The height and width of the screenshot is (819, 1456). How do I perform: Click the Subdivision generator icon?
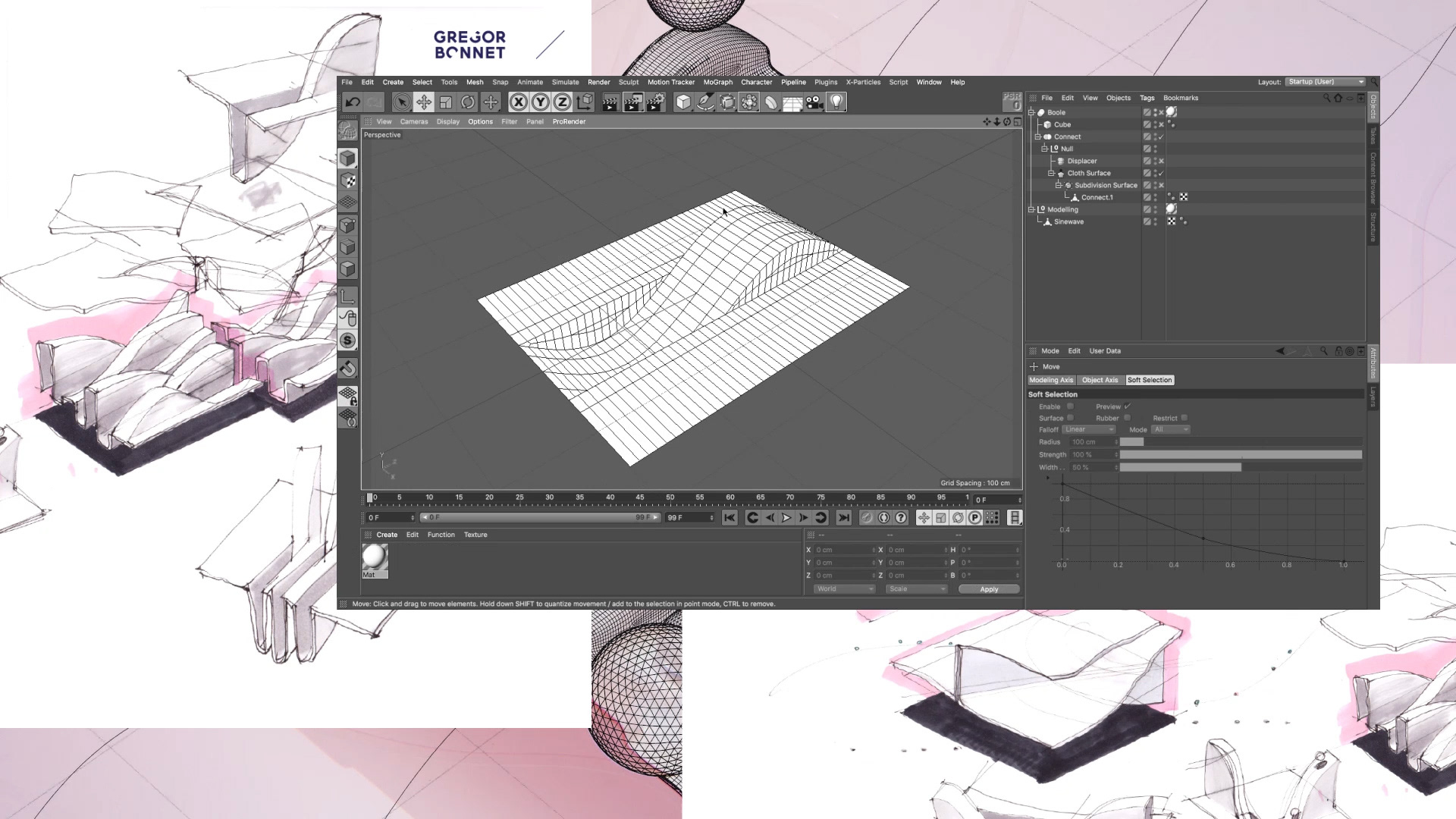[727, 102]
